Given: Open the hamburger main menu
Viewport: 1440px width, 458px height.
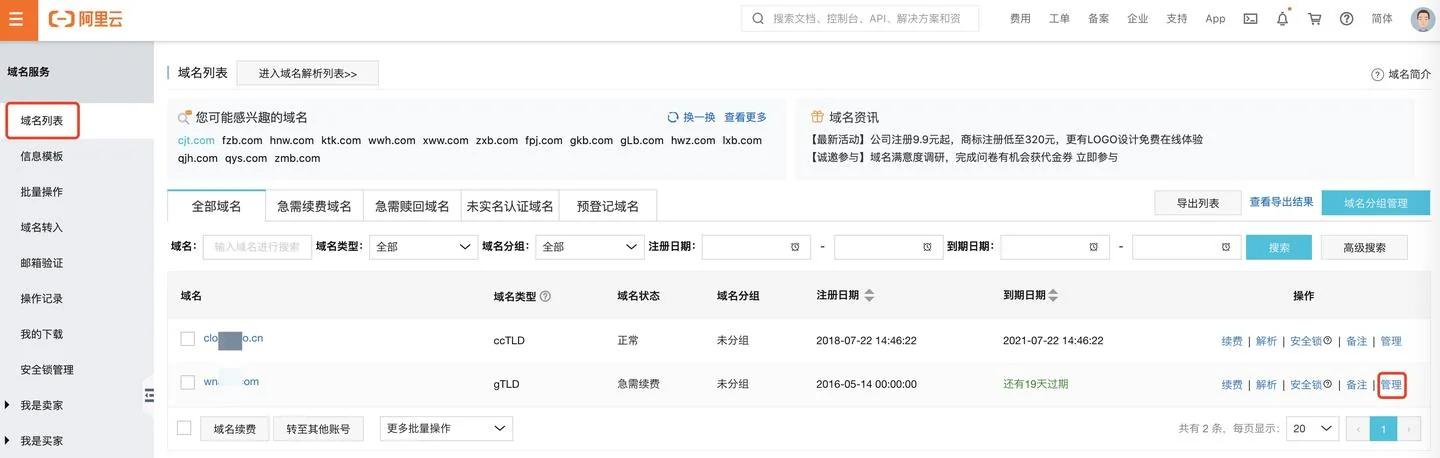Looking at the screenshot, I should (x=15, y=19).
